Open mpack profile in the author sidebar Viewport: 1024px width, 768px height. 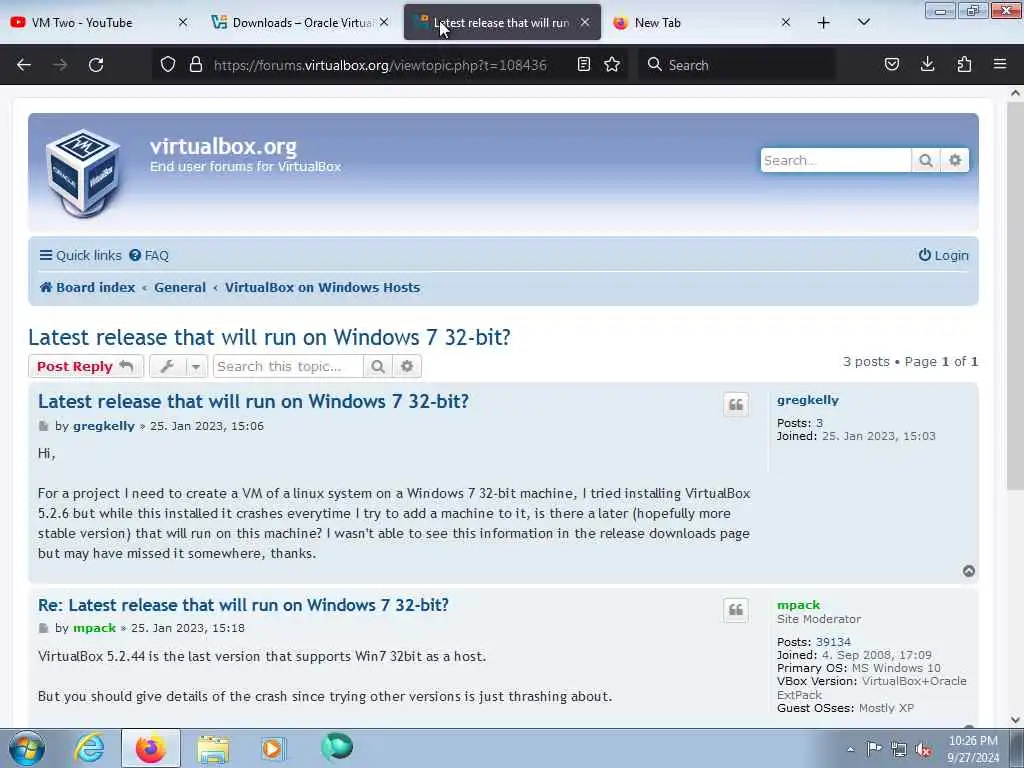coord(798,605)
